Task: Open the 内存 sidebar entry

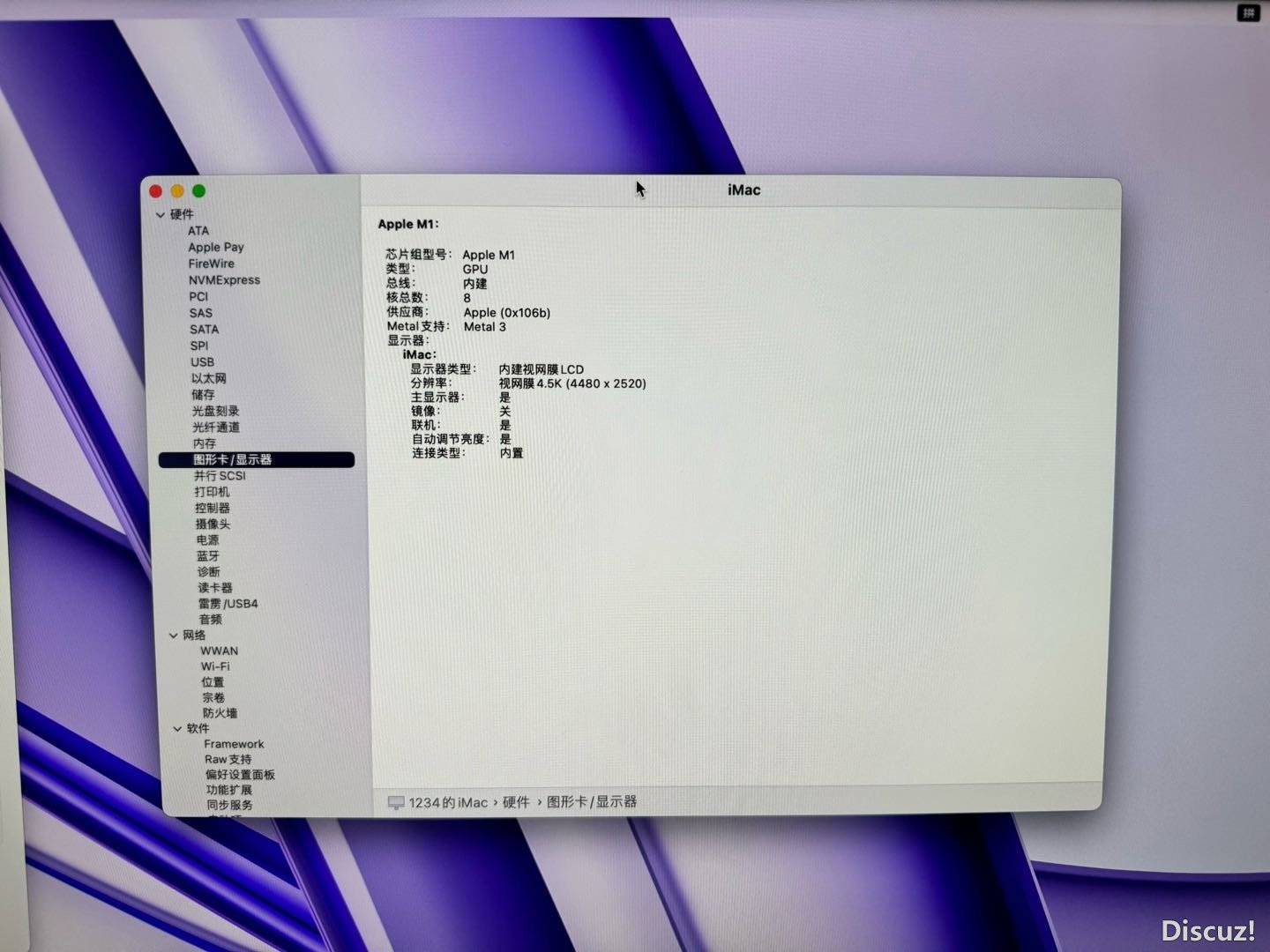Action: pos(205,443)
